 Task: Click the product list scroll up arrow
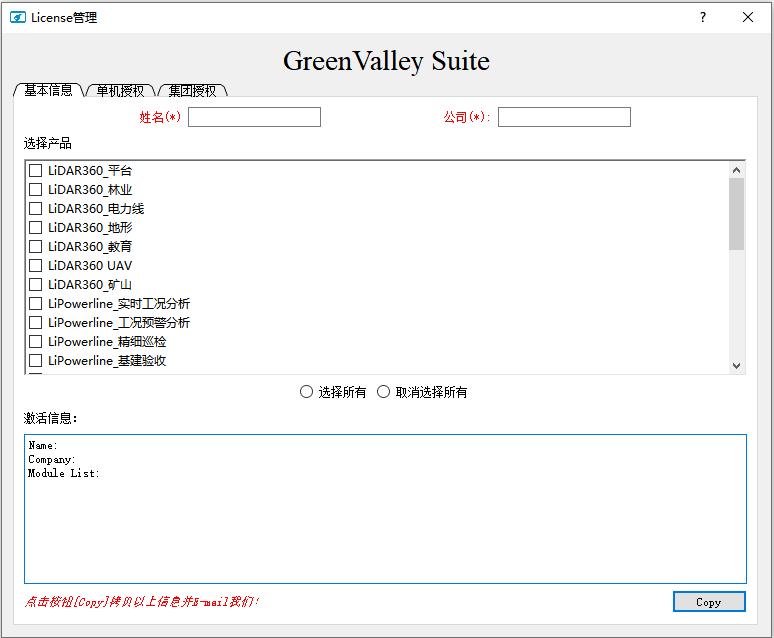pyautogui.click(x=736, y=170)
